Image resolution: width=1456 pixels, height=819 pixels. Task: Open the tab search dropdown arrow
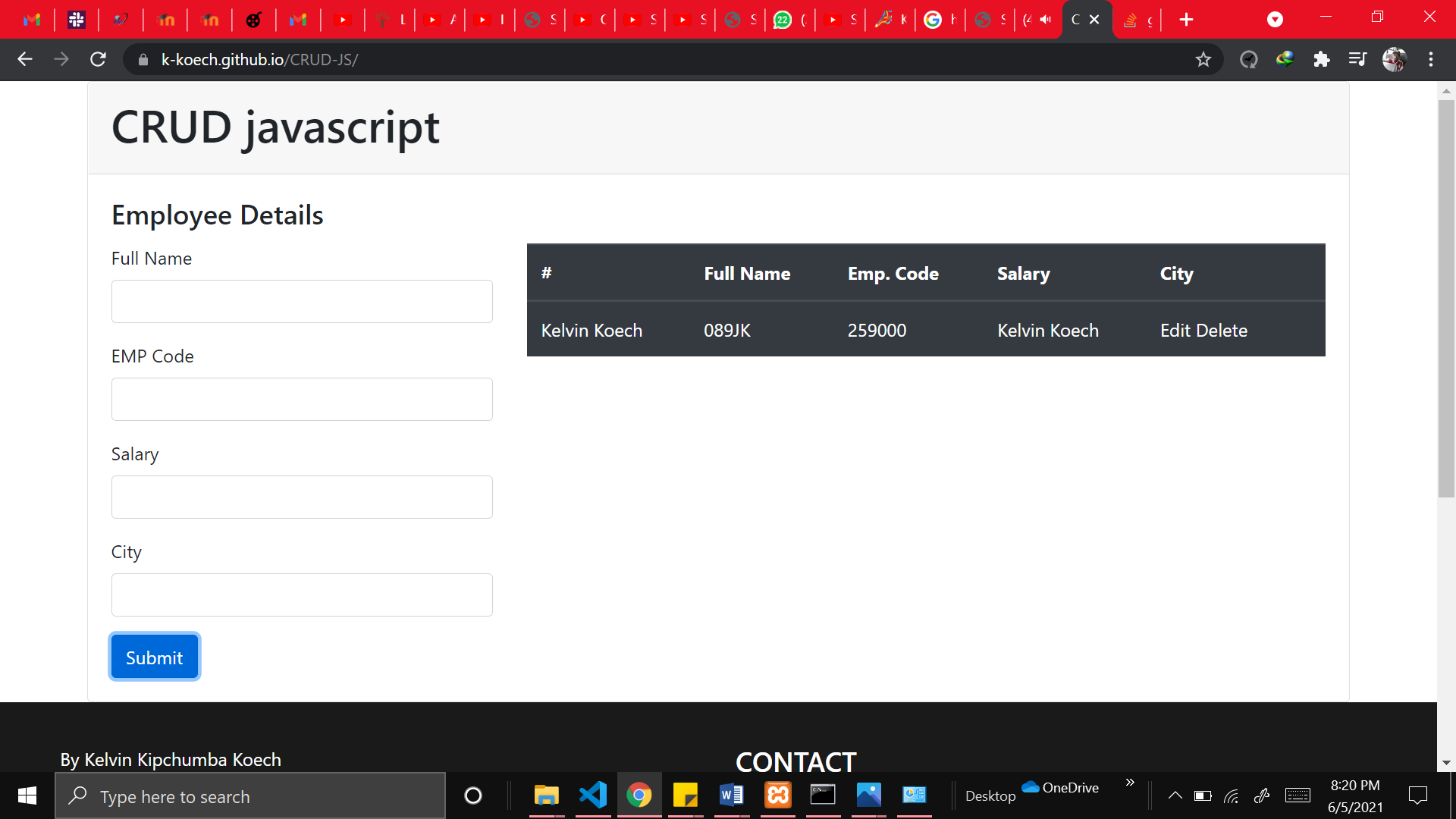1275,20
